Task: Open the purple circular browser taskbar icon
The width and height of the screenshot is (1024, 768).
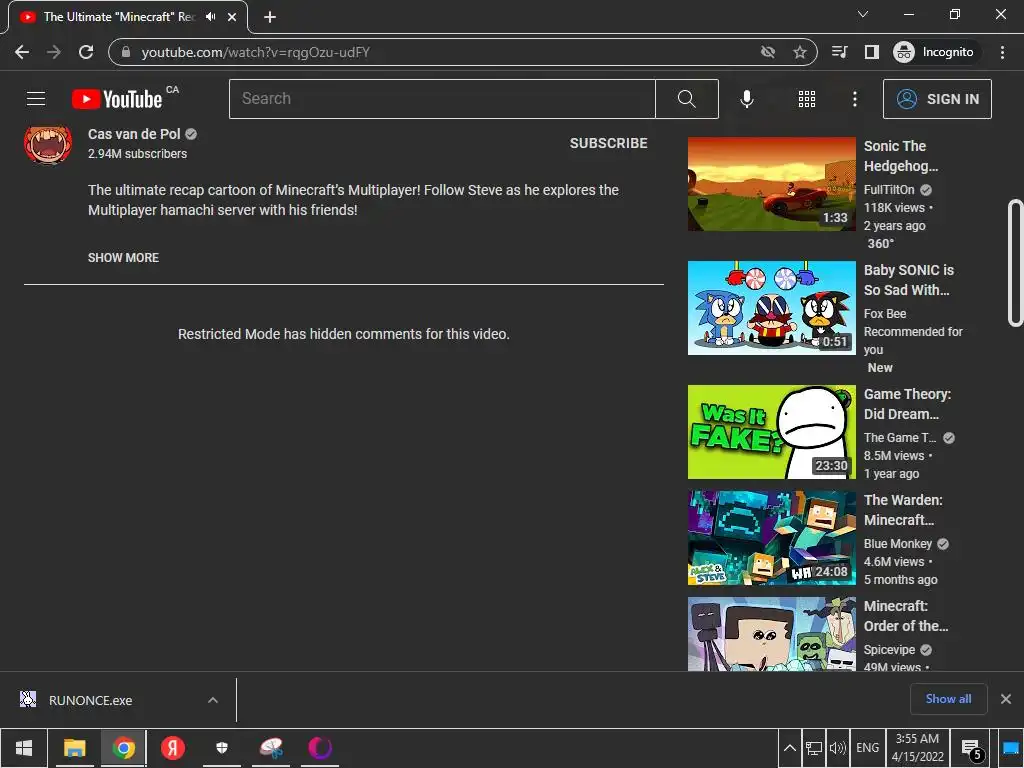Action: click(x=320, y=748)
